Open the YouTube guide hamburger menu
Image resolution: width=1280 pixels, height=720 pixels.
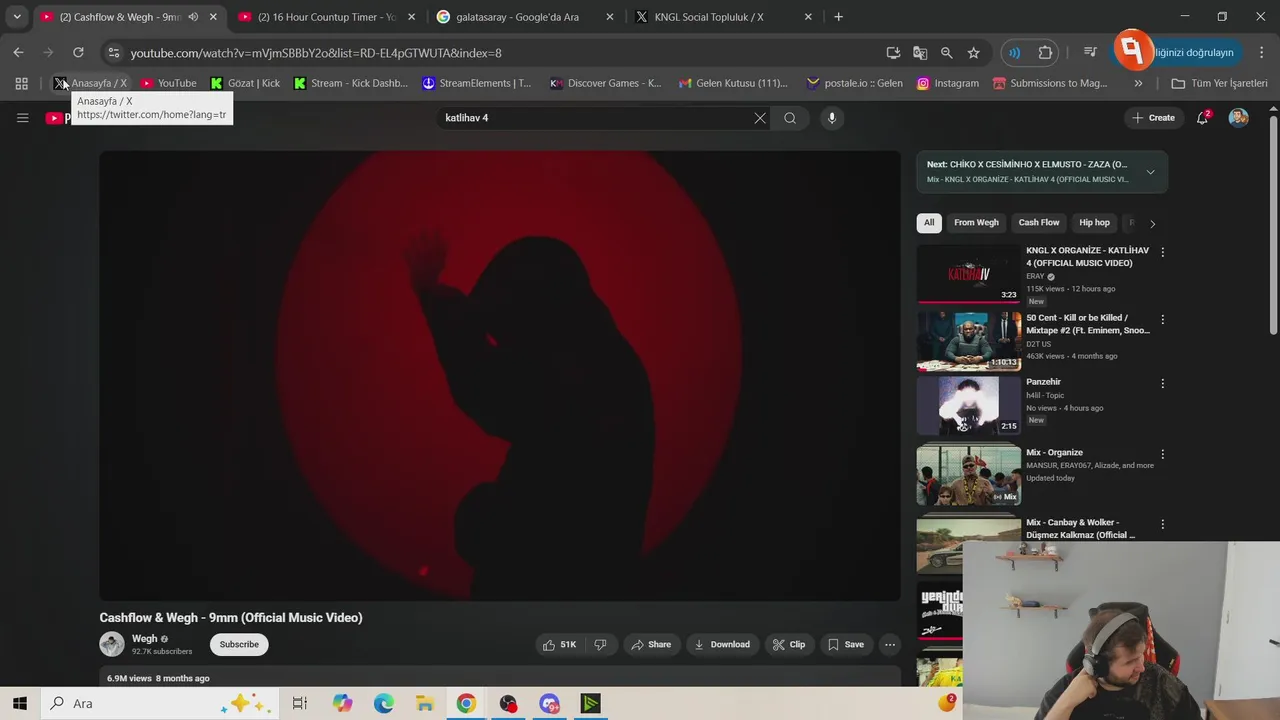click(x=22, y=118)
